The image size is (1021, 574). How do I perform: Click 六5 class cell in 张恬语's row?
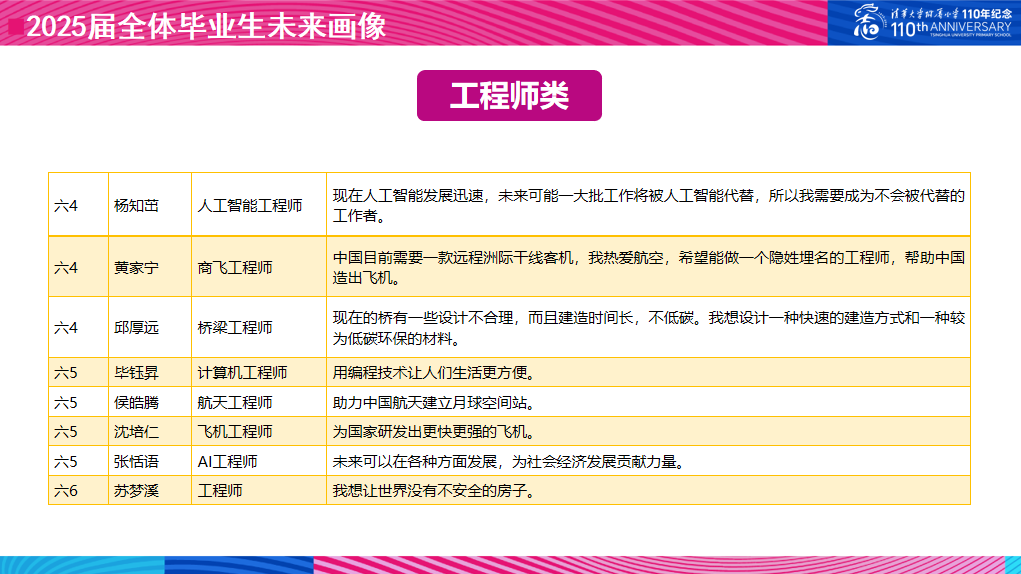(78, 461)
